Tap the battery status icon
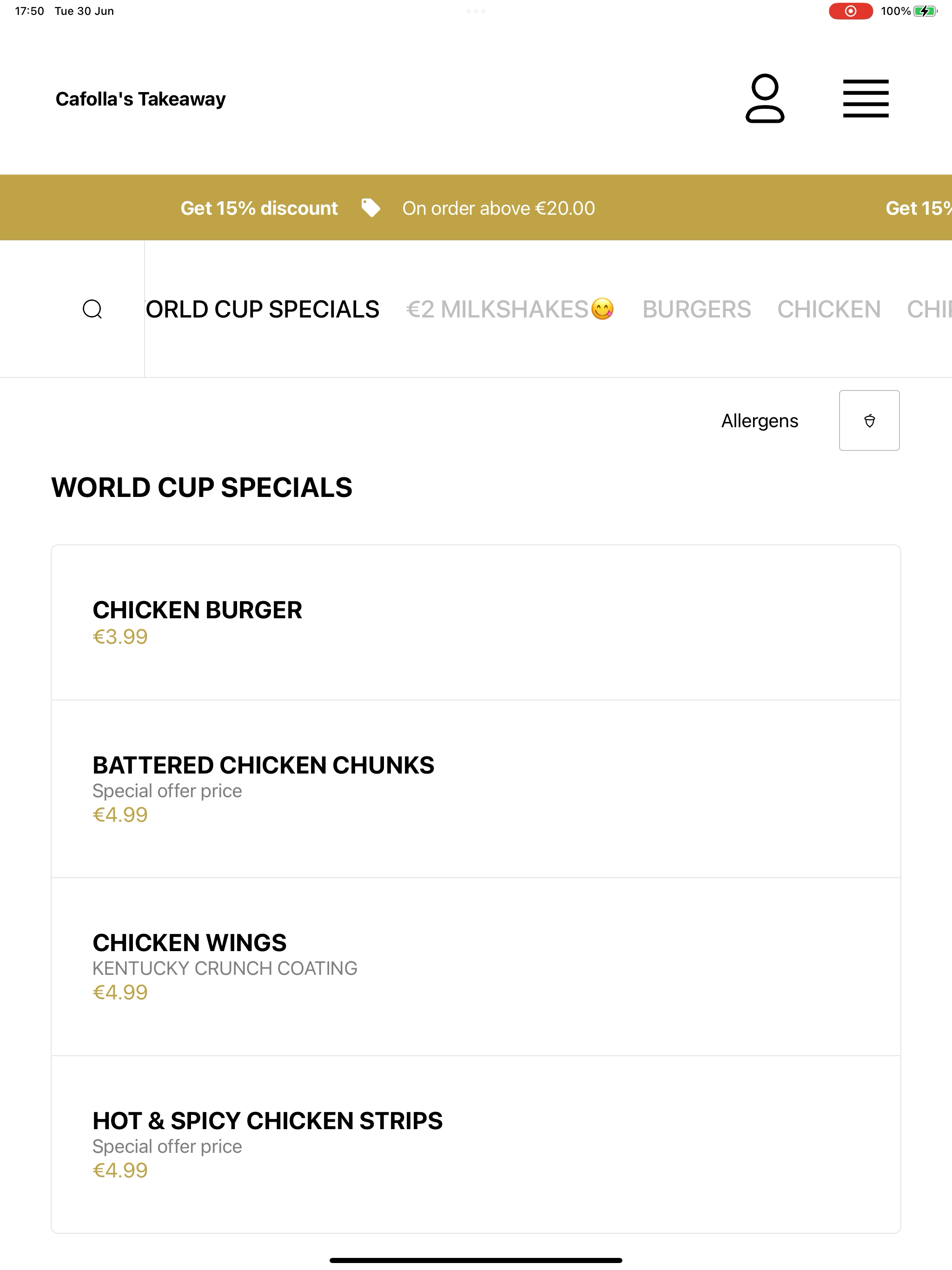 coord(925,11)
